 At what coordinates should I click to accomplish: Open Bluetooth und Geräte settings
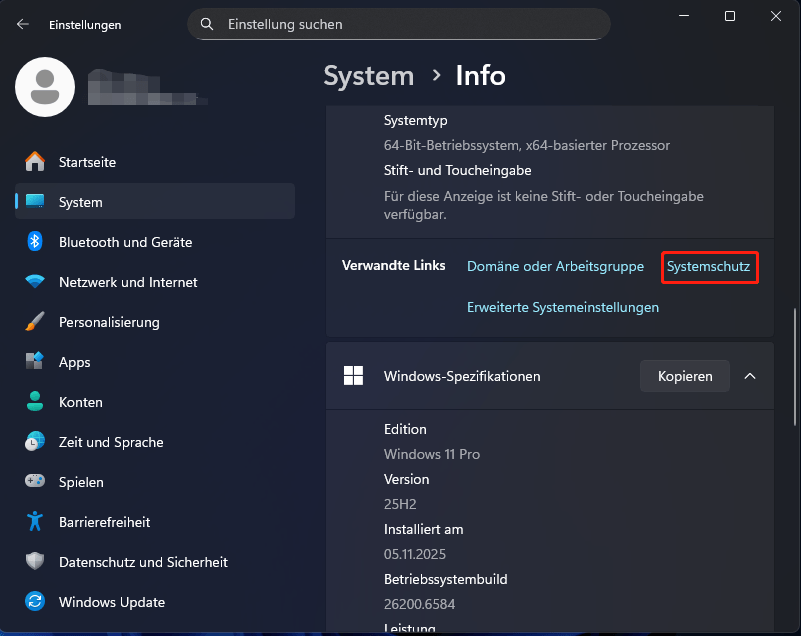[155, 242]
